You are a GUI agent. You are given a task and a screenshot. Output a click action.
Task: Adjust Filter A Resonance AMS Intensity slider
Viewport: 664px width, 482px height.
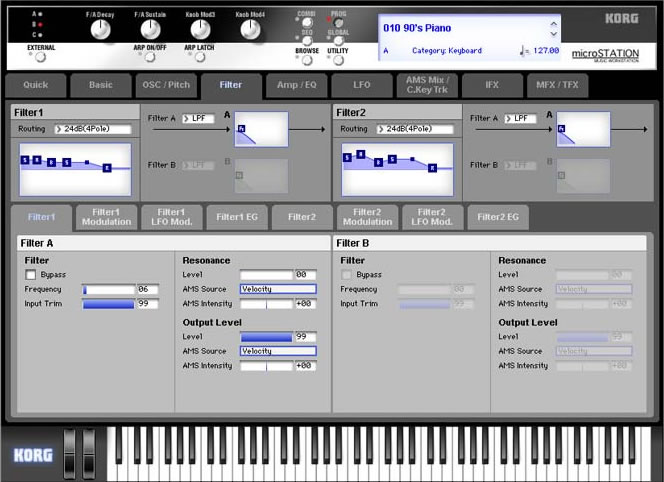(266, 304)
